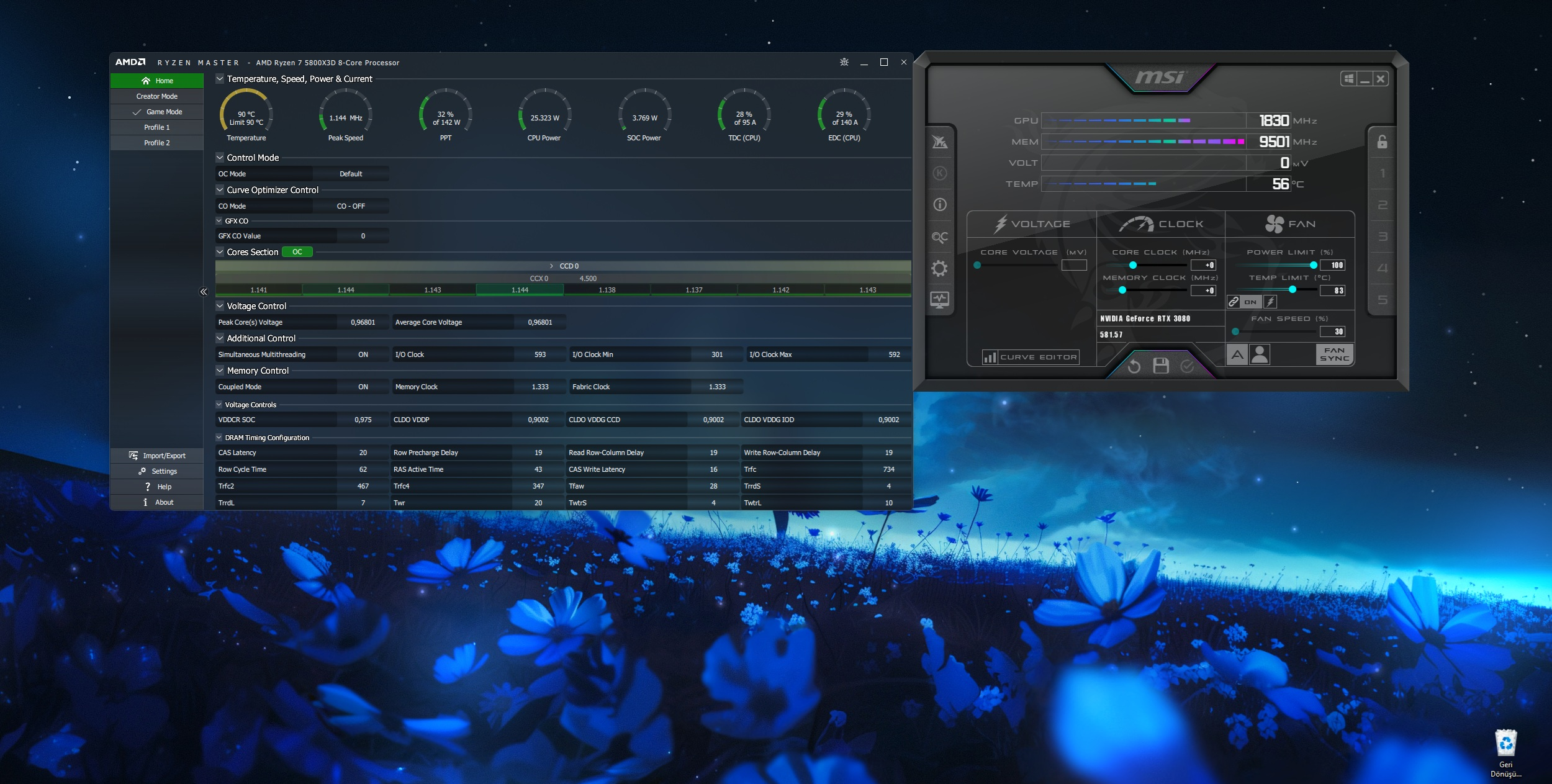Click MSI Kombustor K icon

[x=940, y=173]
